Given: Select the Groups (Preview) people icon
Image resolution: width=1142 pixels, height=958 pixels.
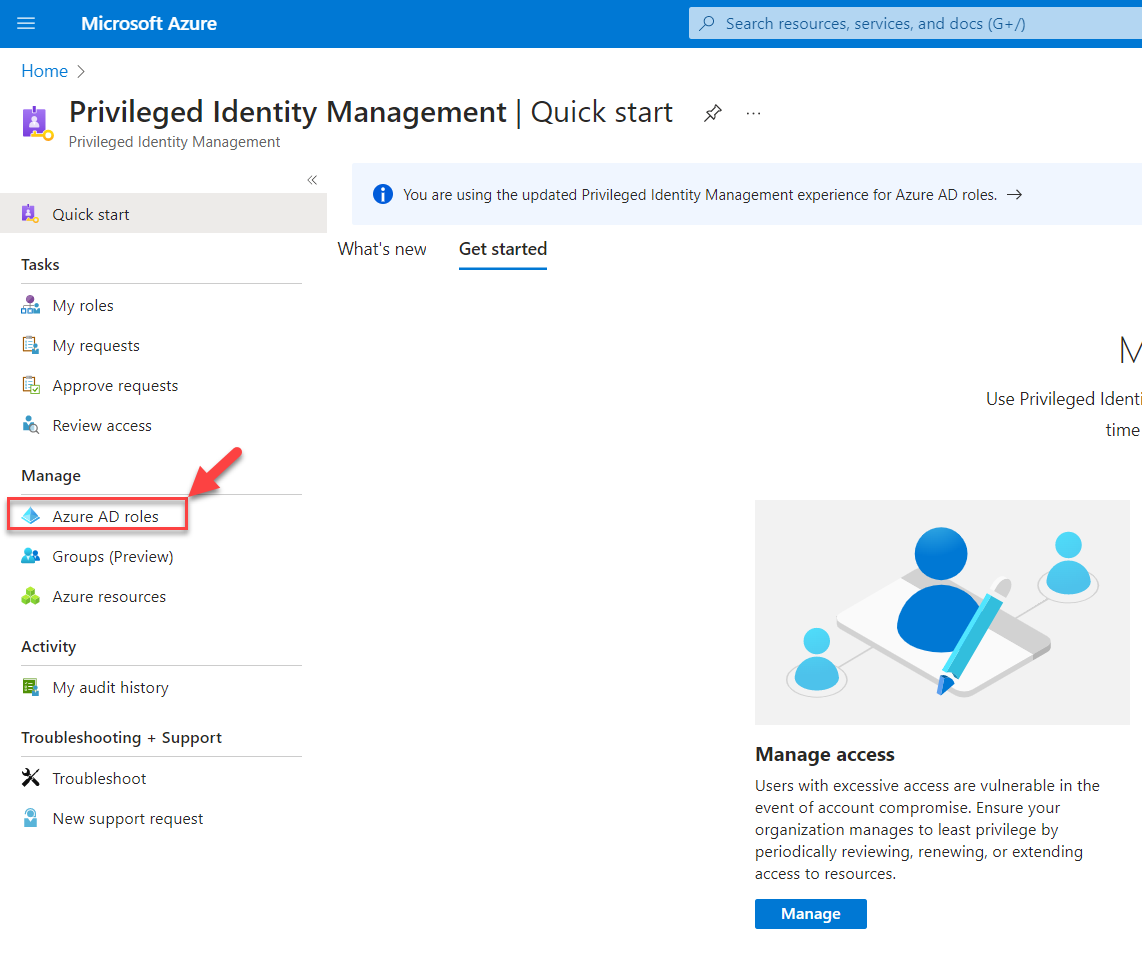Looking at the screenshot, I should coord(32,556).
